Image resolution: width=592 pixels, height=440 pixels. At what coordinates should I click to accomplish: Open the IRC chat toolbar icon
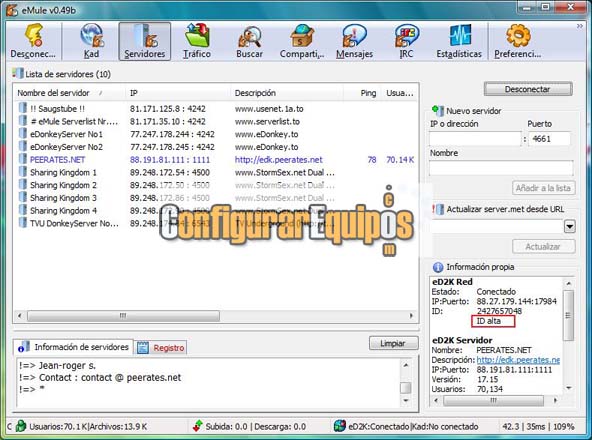[406, 35]
